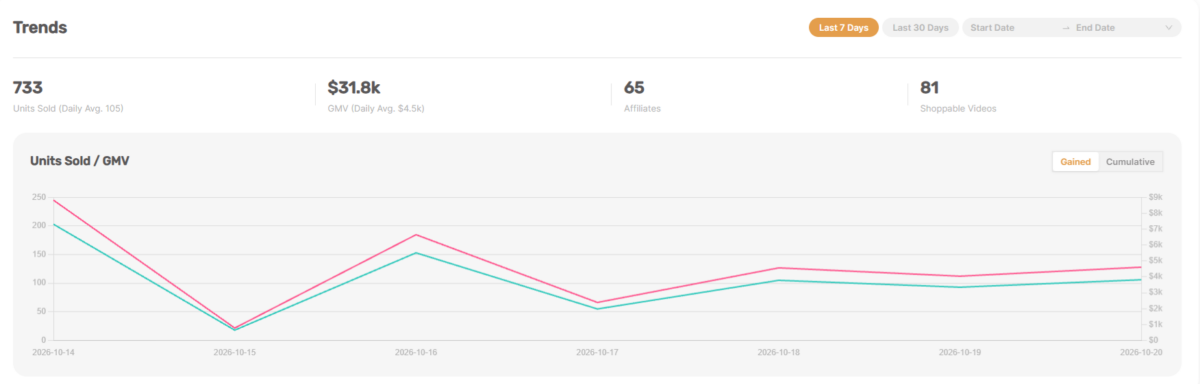Click the 2026-10-20 axis date label

click(1142, 352)
